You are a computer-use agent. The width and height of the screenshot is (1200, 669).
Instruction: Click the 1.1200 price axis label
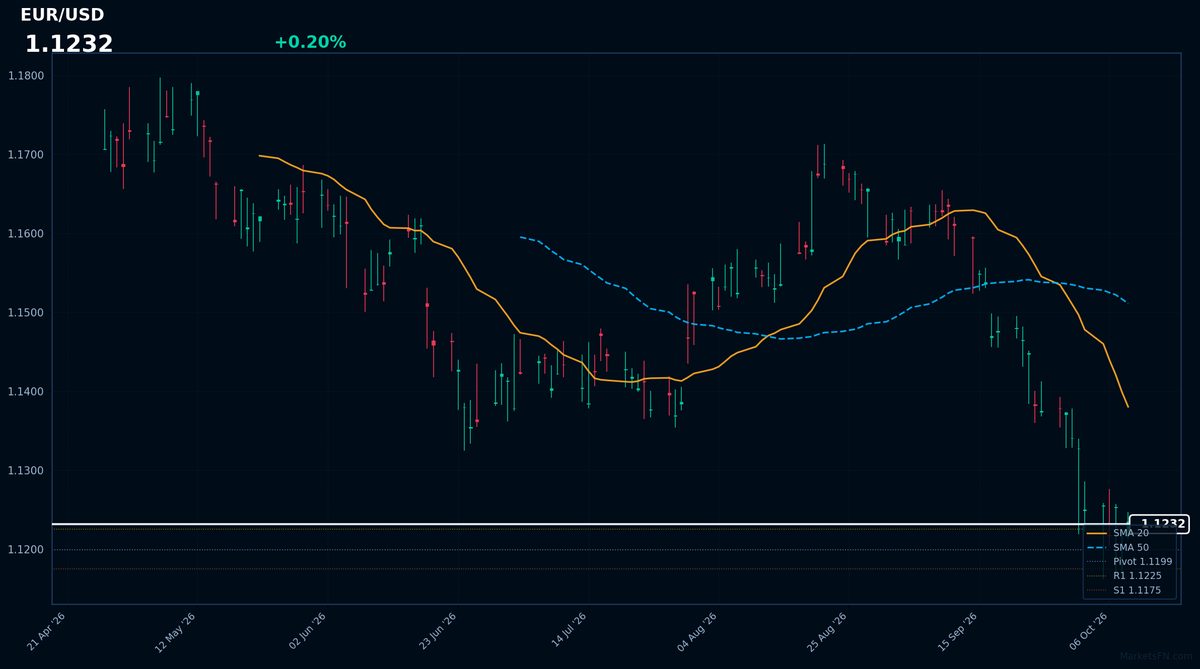pos(26,550)
